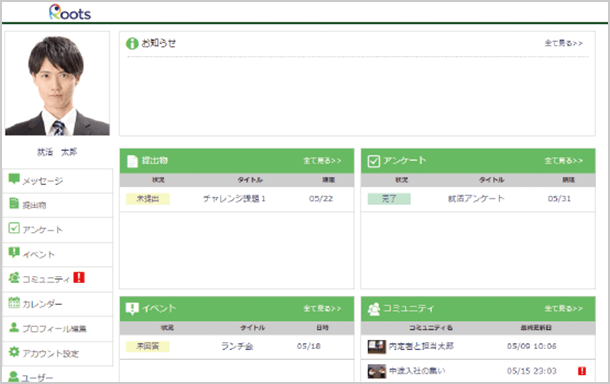The image size is (610, 384).
Task: Click the 就活 太郎 user name
Action: click(x=57, y=152)
